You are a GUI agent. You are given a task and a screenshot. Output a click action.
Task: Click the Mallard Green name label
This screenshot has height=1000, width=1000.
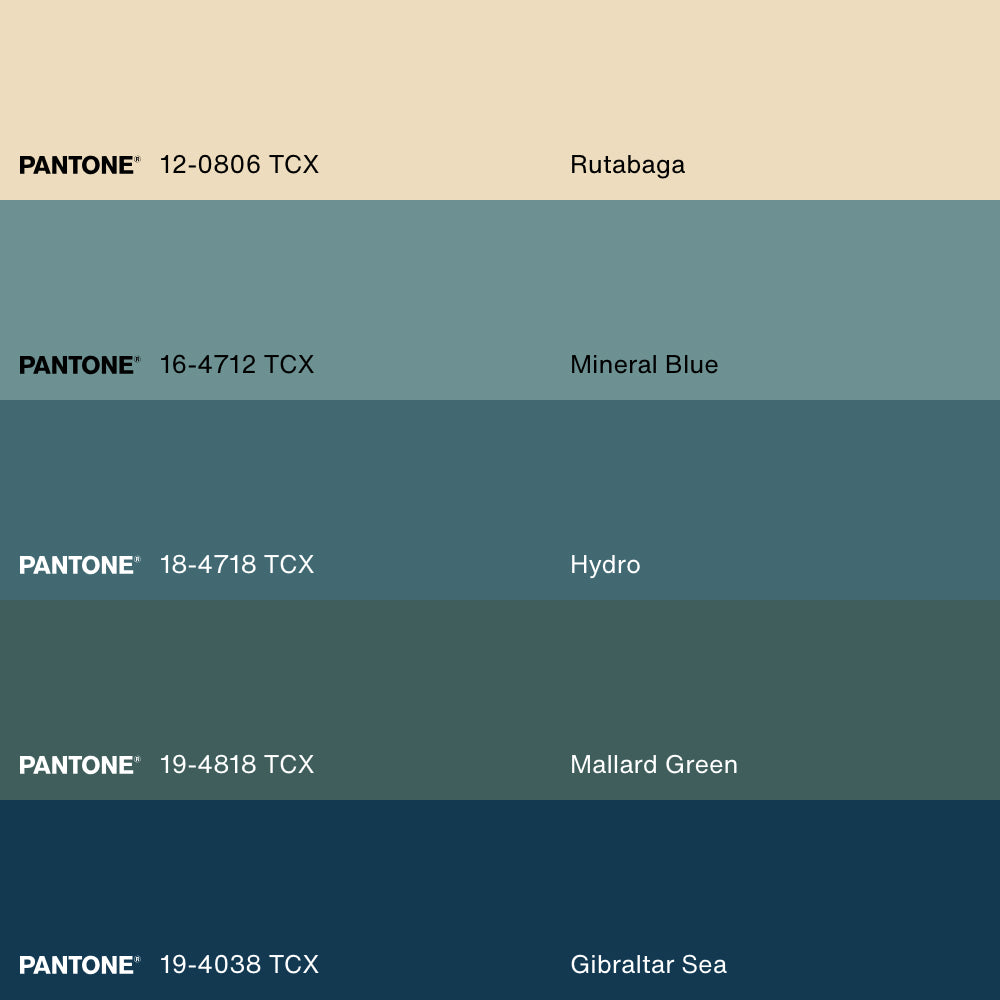pyautogui.click(x=654, y=765)
